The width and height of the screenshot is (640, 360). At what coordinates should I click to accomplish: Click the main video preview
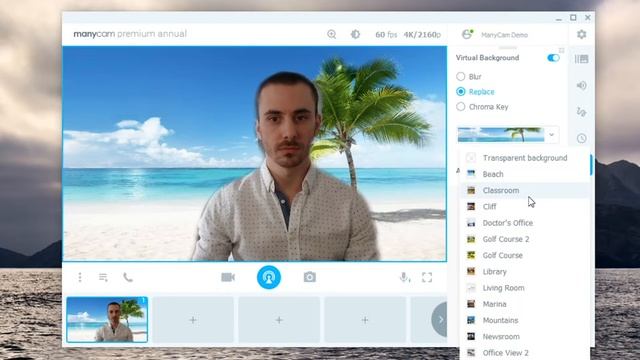point(254,153)
